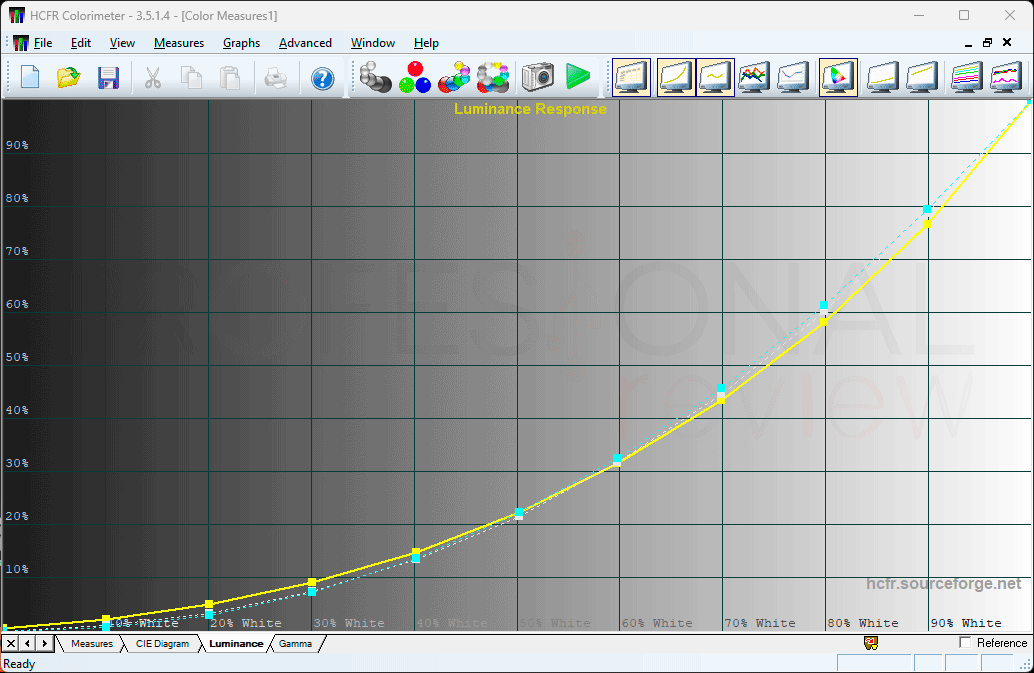Open the Advanced menu
The height and width of the screenshot is (673, 1034).
305,43
